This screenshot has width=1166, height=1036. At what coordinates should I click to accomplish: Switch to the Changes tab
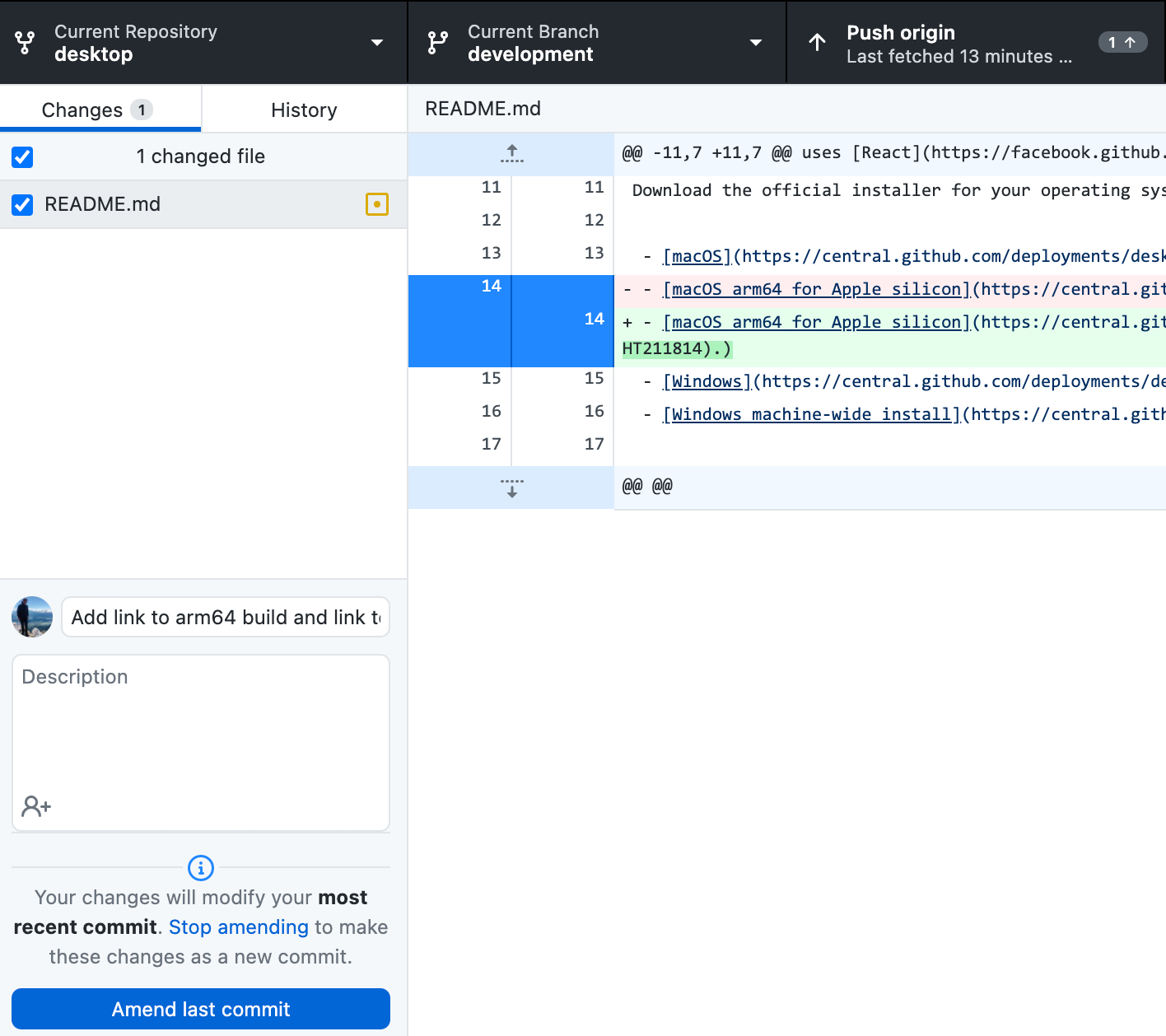(100, 110)
